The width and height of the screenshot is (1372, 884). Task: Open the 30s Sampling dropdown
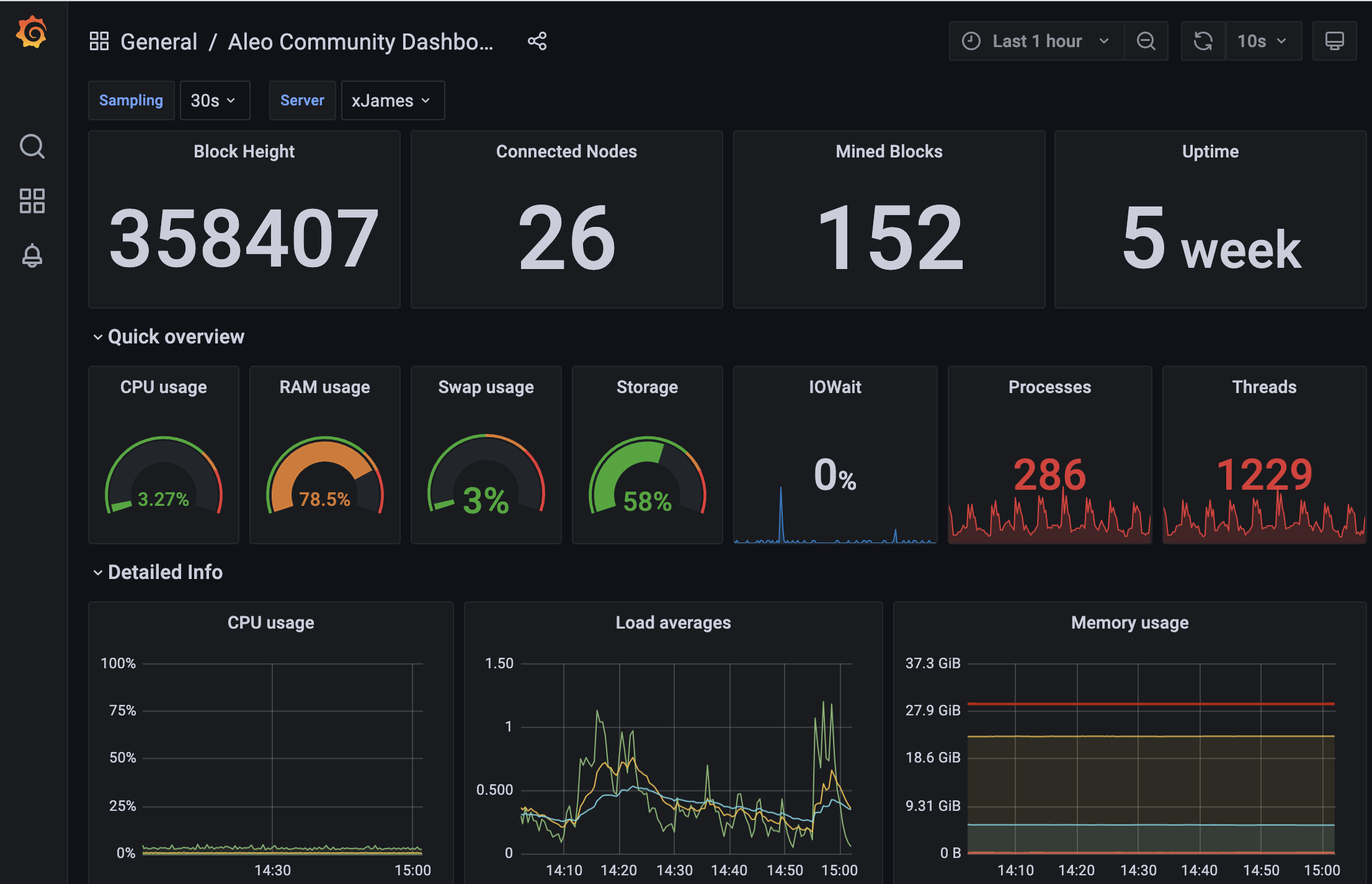(214, 100)
